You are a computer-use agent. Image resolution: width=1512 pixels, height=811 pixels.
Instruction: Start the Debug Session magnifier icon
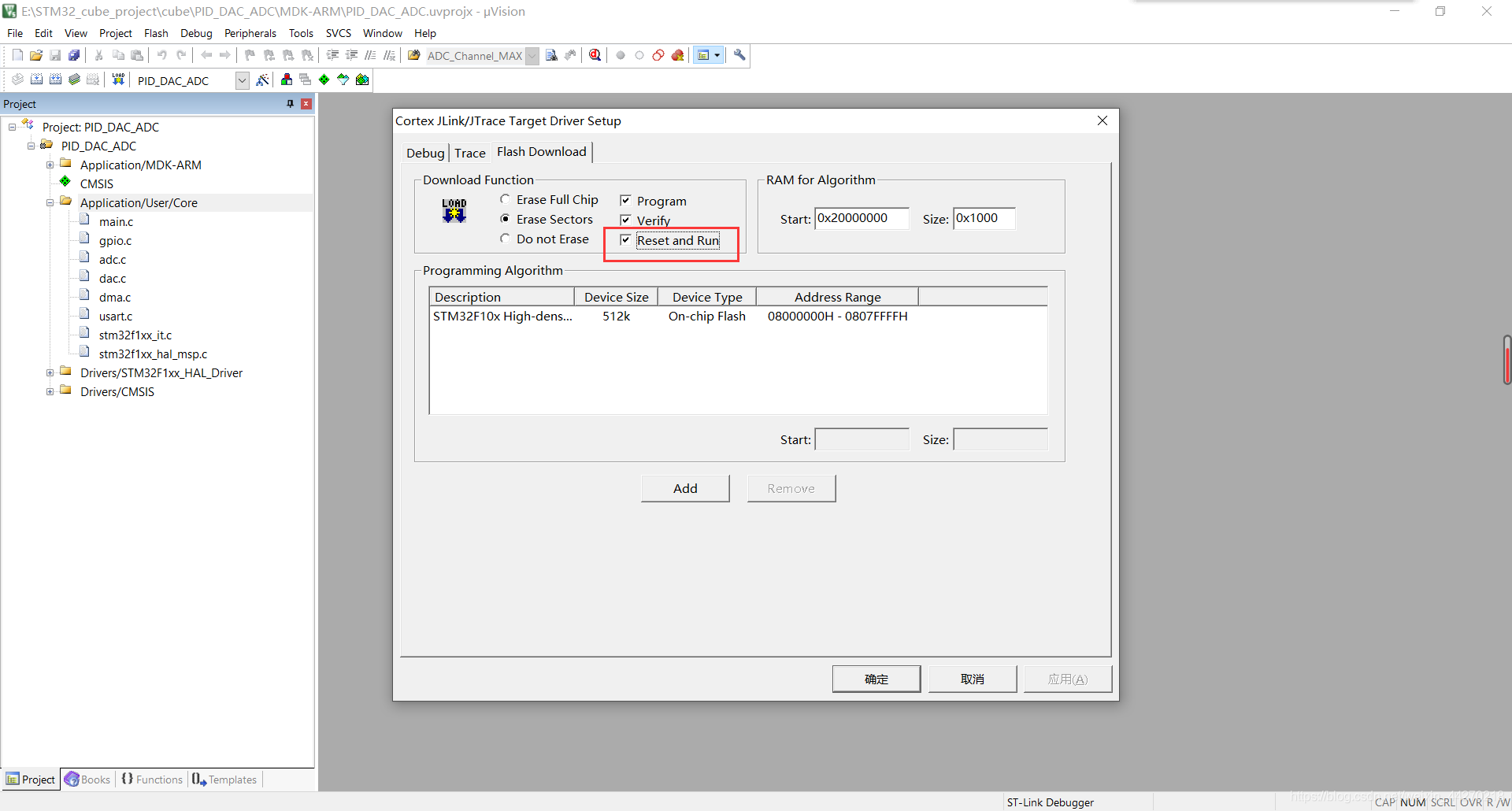595,55
